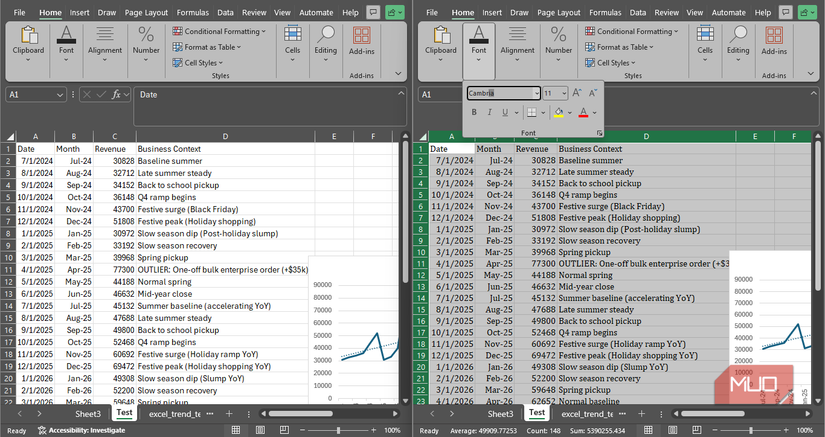Open underline style dropdown arrow
Viewport: 825px width, 437px height.
516,112
